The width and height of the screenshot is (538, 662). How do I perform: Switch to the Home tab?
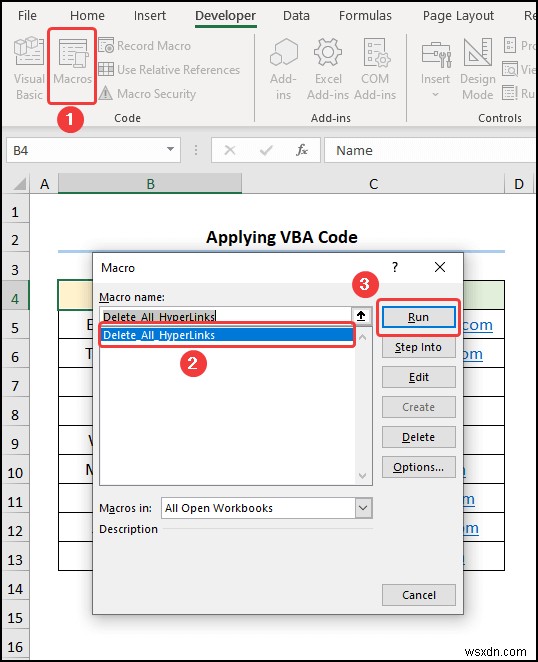point(87,16)
